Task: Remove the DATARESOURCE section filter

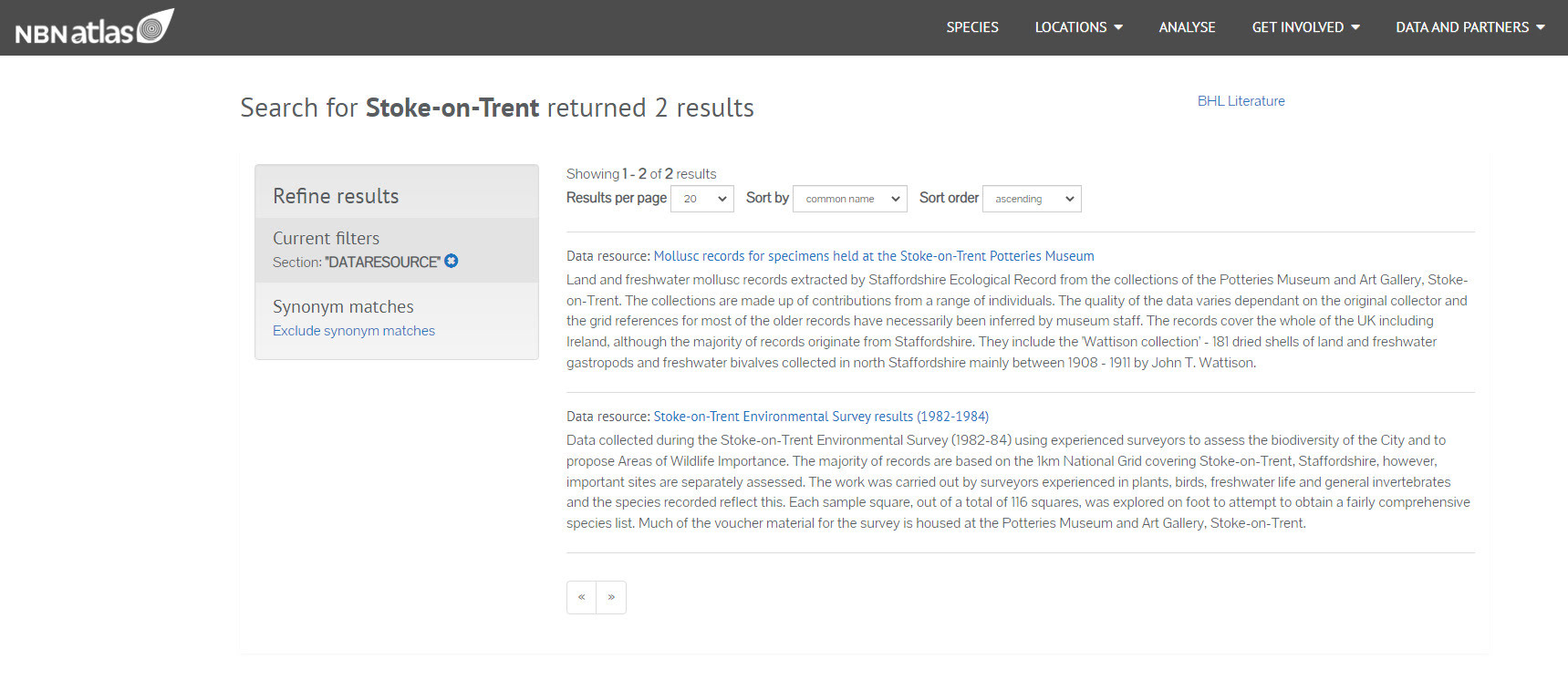Action: (x=452, y=262)
